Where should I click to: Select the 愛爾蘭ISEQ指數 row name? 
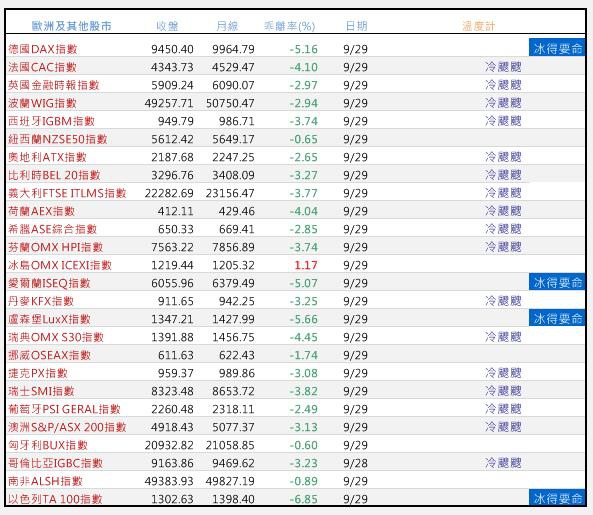pyautogui.click(x=49, y=283)
